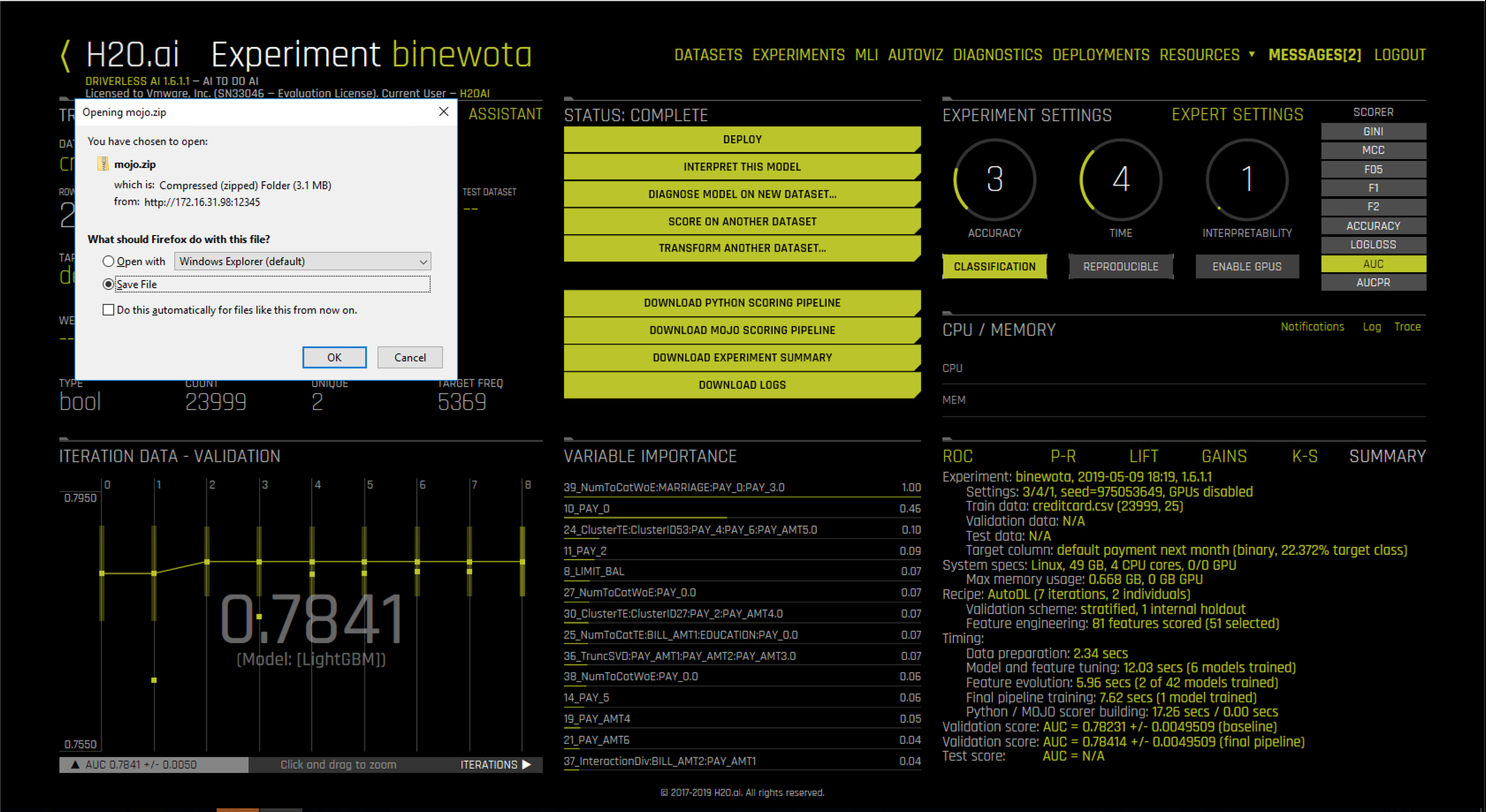Select the F1 scorer
This screenshot has height=812, width=1486.
pos(1374,188)
